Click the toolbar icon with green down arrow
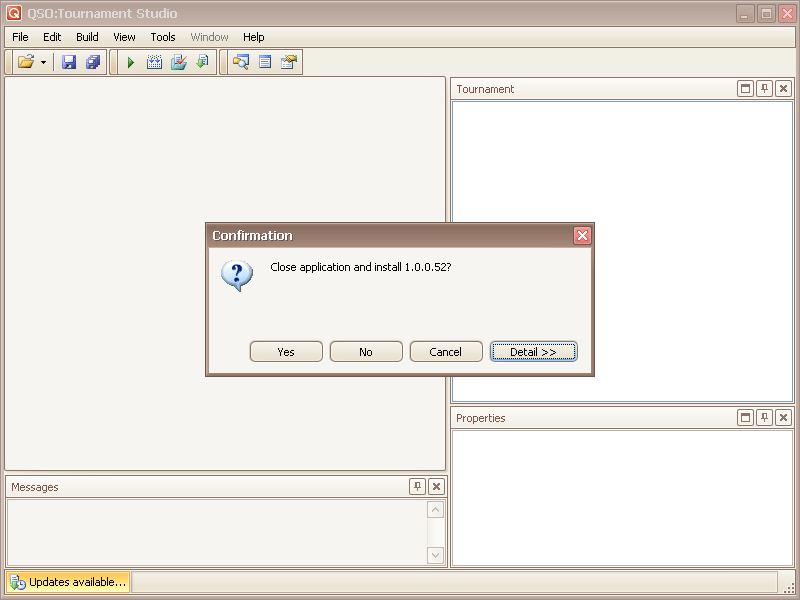 point(203,62)
